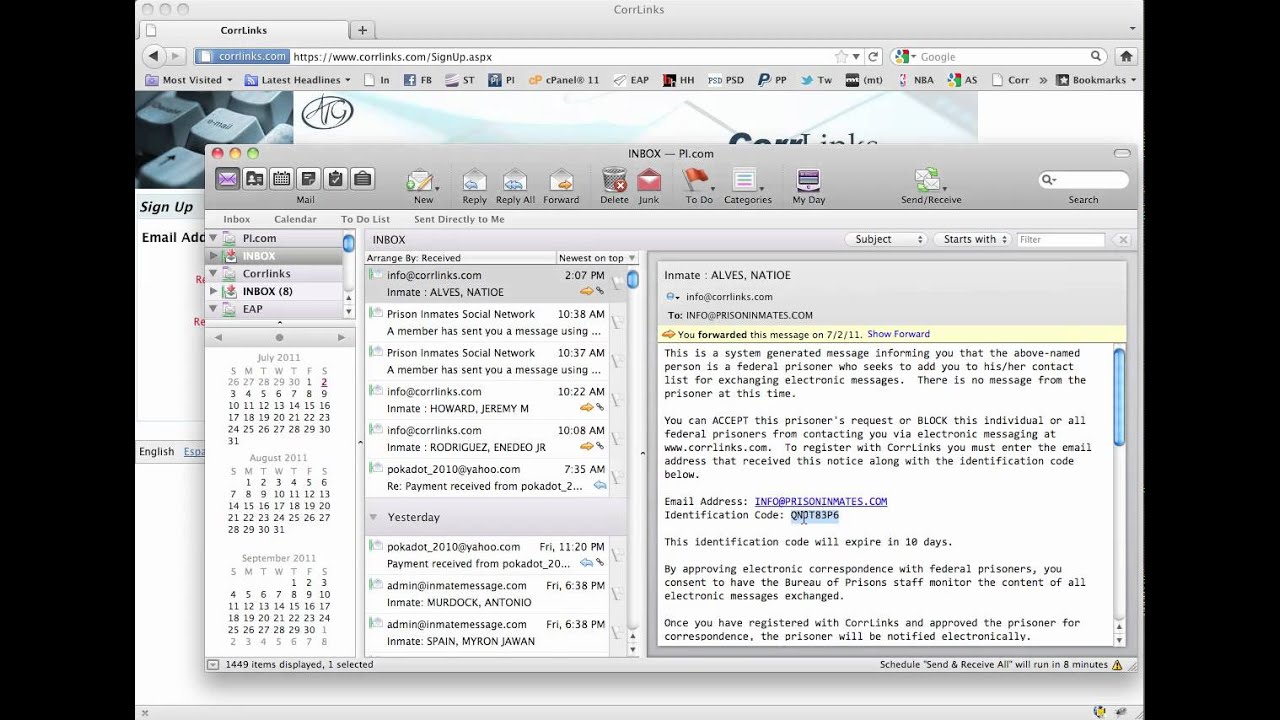Click folder list scrollbar thumb

point(348,242)
